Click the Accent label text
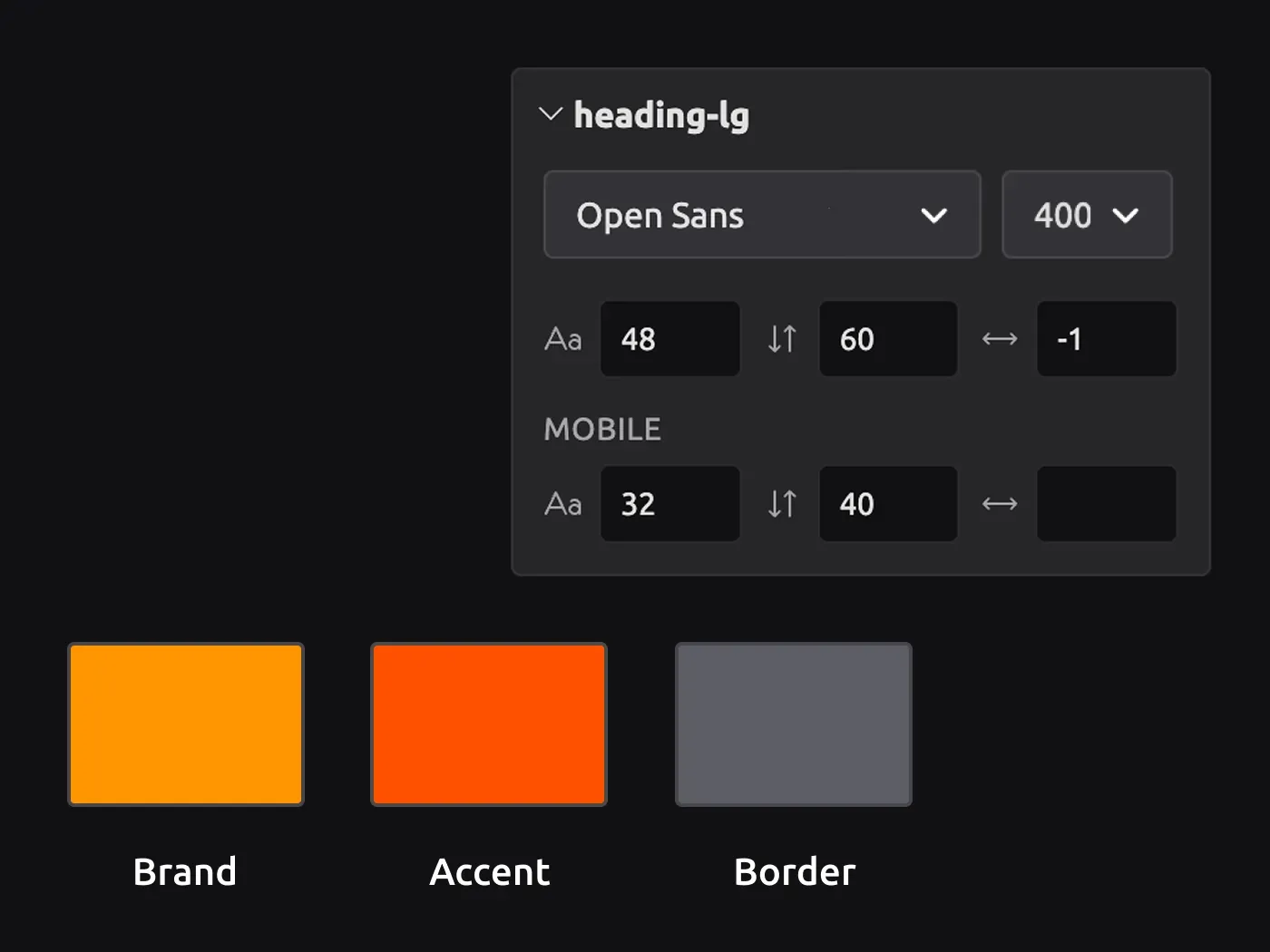The width and height of the screenshot is (1270, 952). (489, 872)
